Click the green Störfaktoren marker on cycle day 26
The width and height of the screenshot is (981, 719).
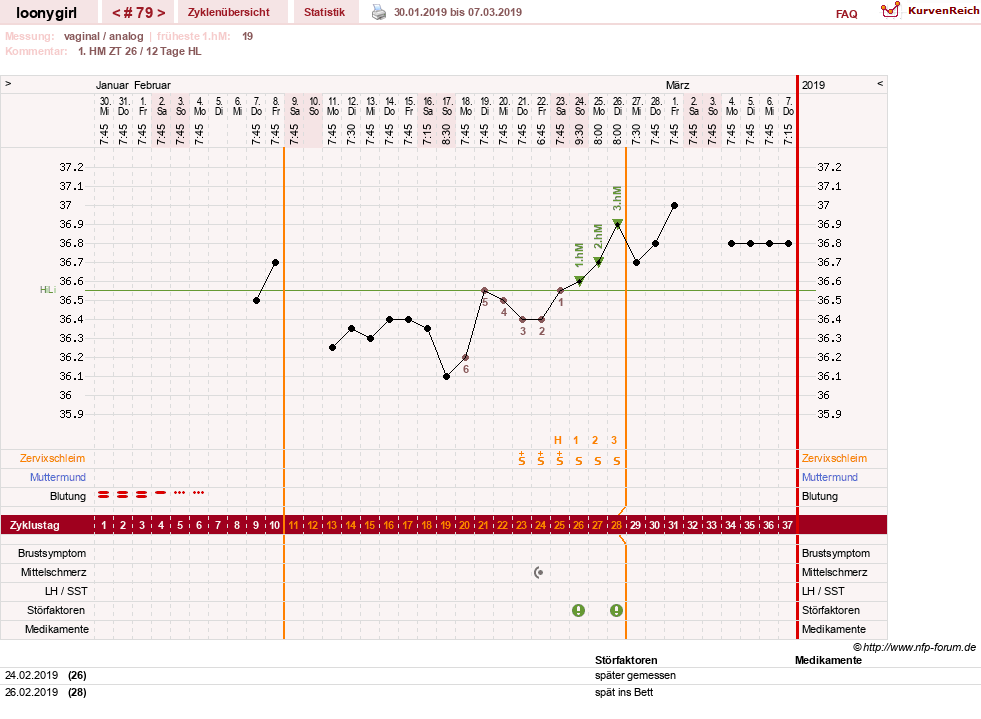point(579,610)
